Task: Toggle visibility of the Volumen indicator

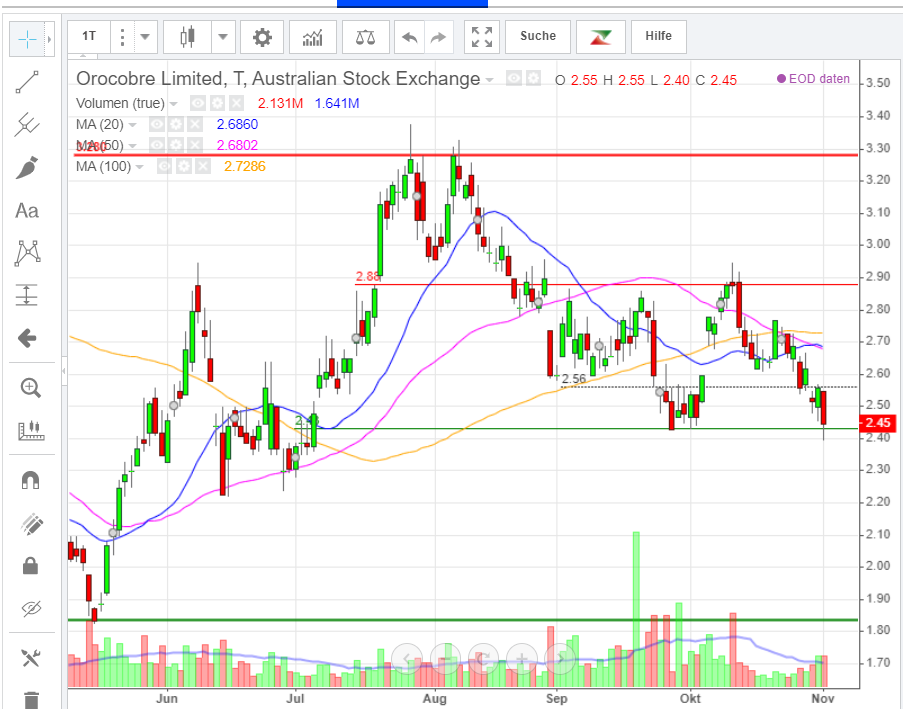Action: coord(198,102)
